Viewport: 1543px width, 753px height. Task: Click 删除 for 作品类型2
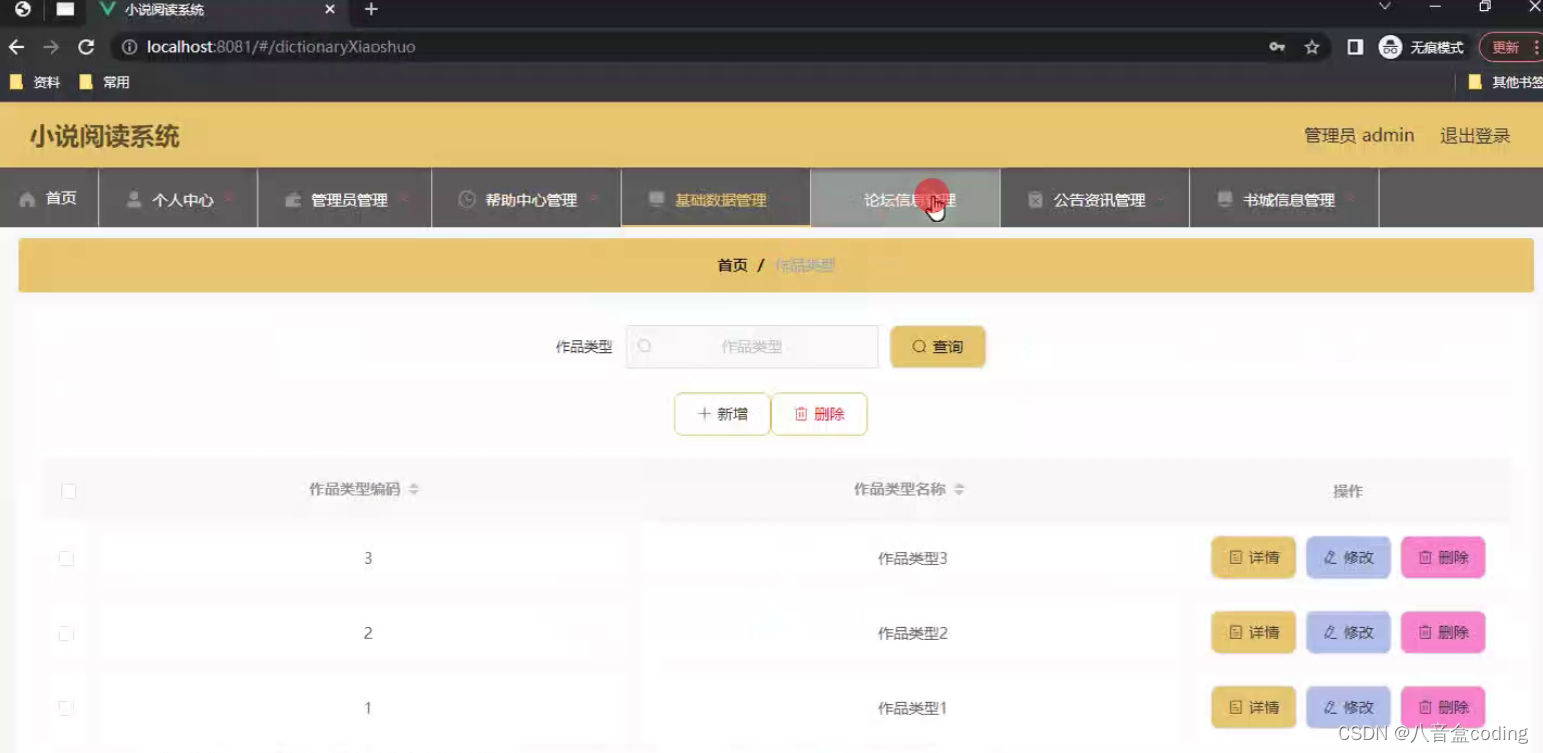click(x=1443, y=633)
